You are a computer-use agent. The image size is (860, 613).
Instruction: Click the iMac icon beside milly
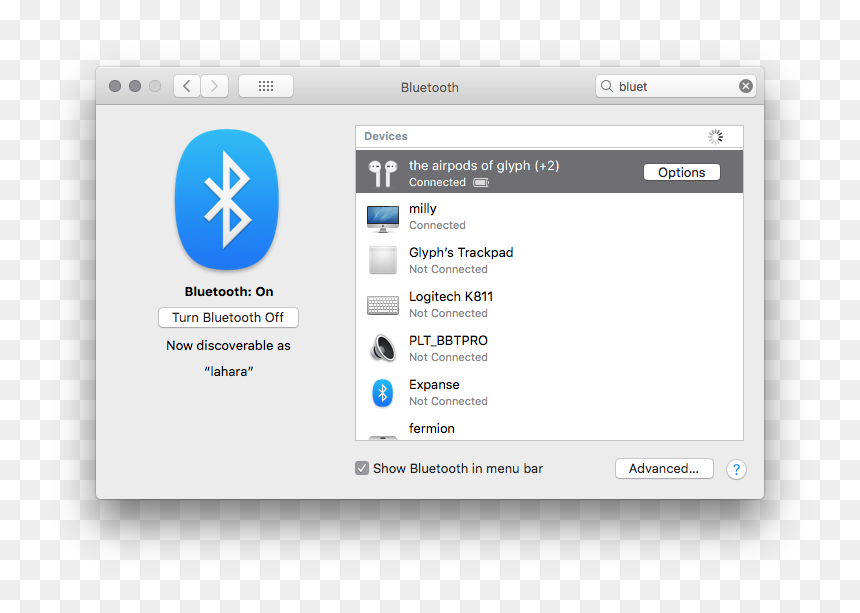[383, 218]
